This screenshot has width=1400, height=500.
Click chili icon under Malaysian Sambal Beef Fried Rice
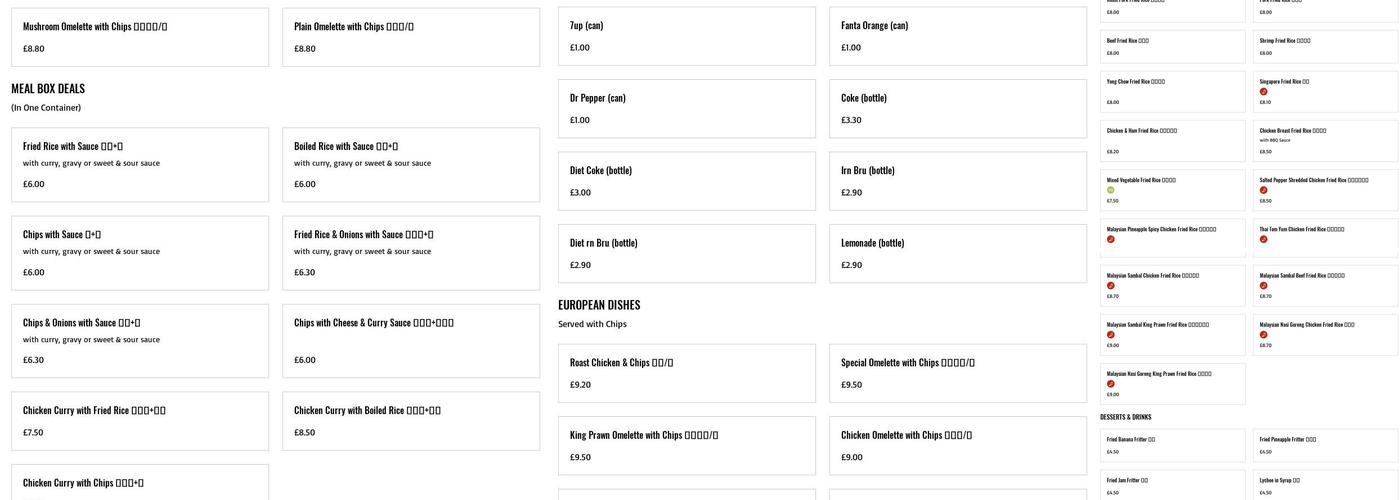click(x=1263, y=286)
